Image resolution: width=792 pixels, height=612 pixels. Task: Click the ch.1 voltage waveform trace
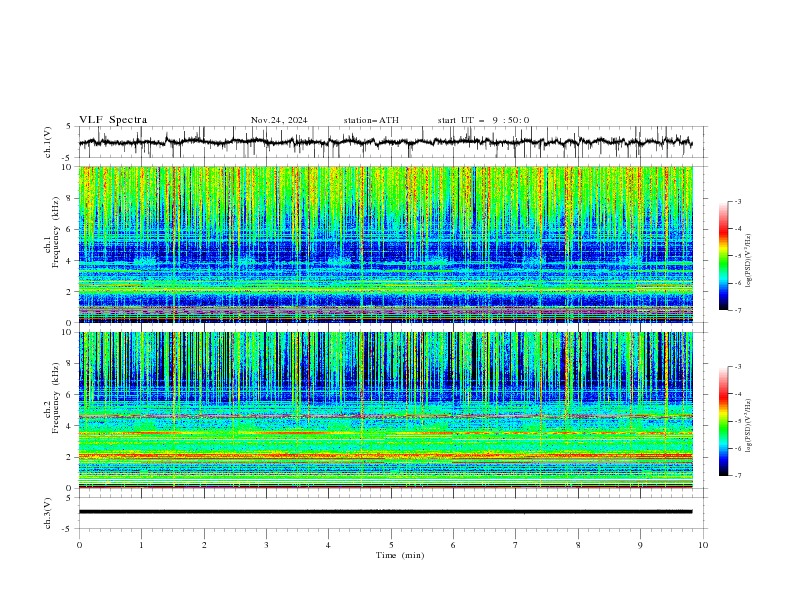pyautogui.click(x=385, y=142)
